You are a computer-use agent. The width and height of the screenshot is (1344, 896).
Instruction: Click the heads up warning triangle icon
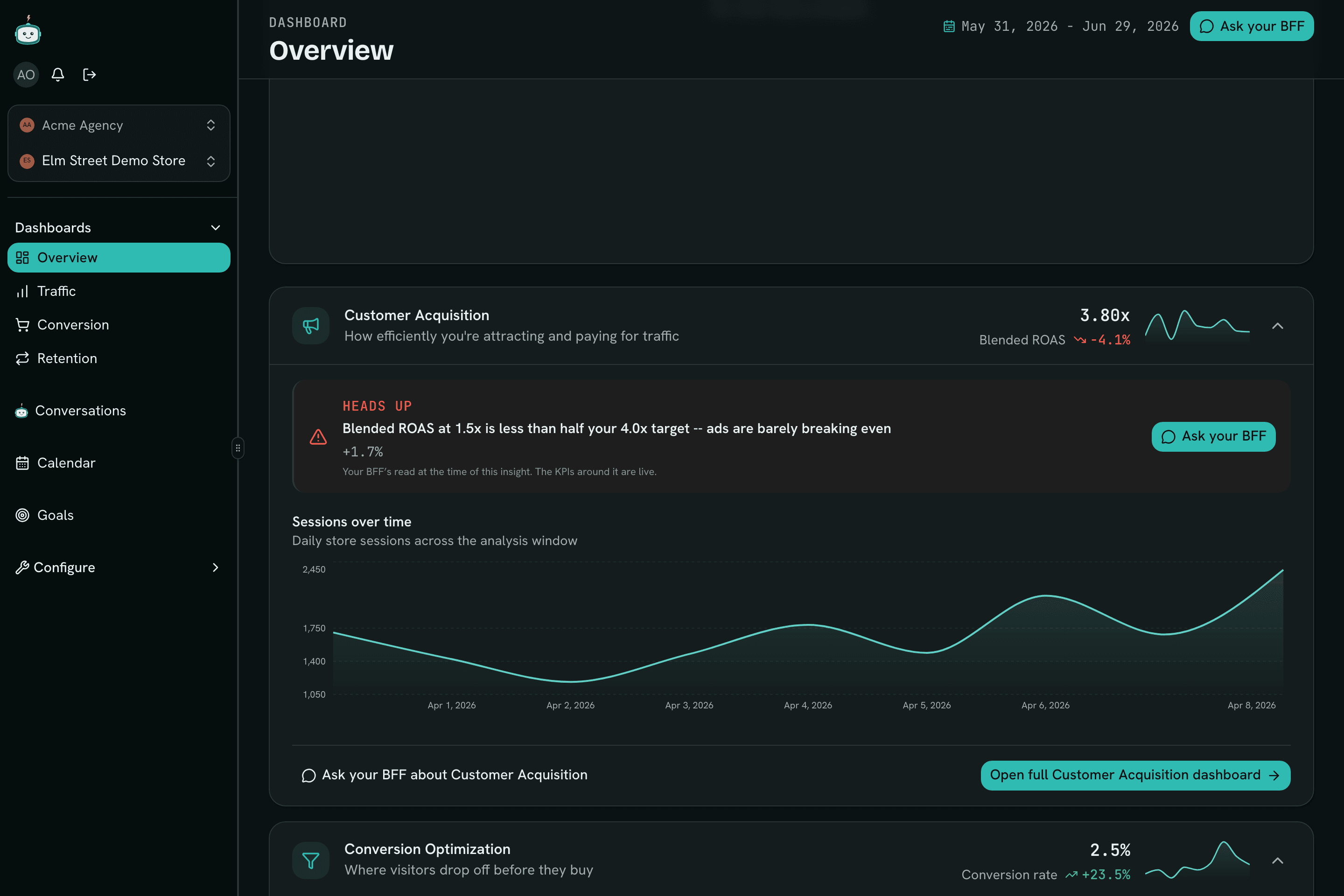click(318, 437)
